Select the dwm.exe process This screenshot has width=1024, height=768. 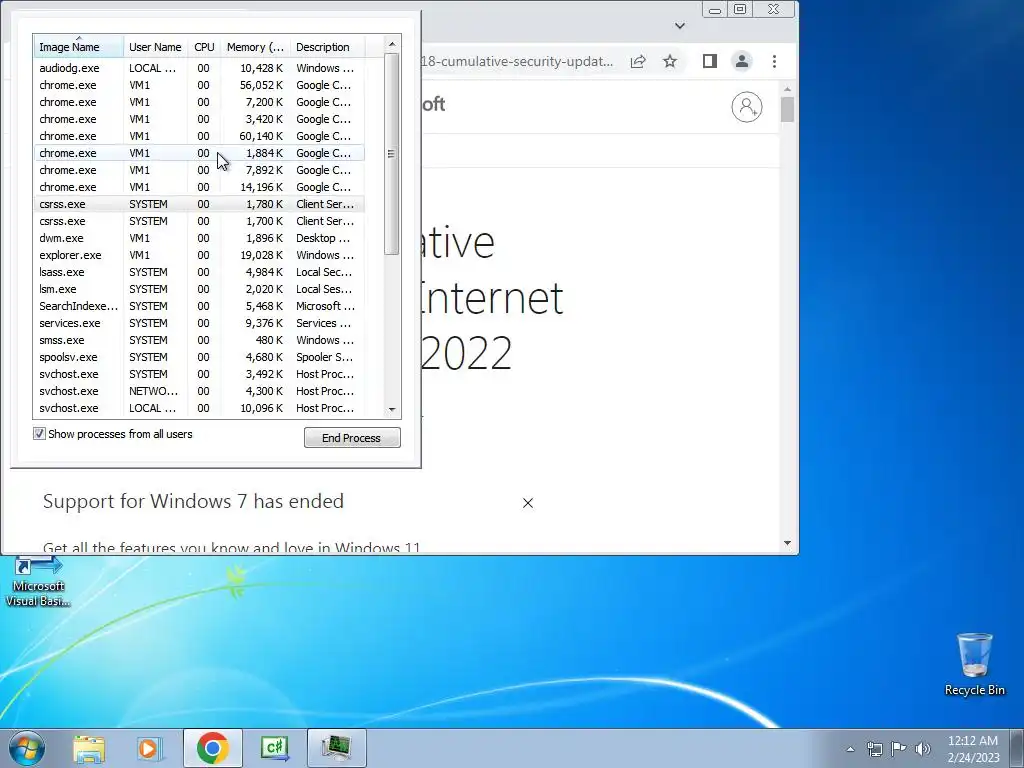tap(199, 238)
